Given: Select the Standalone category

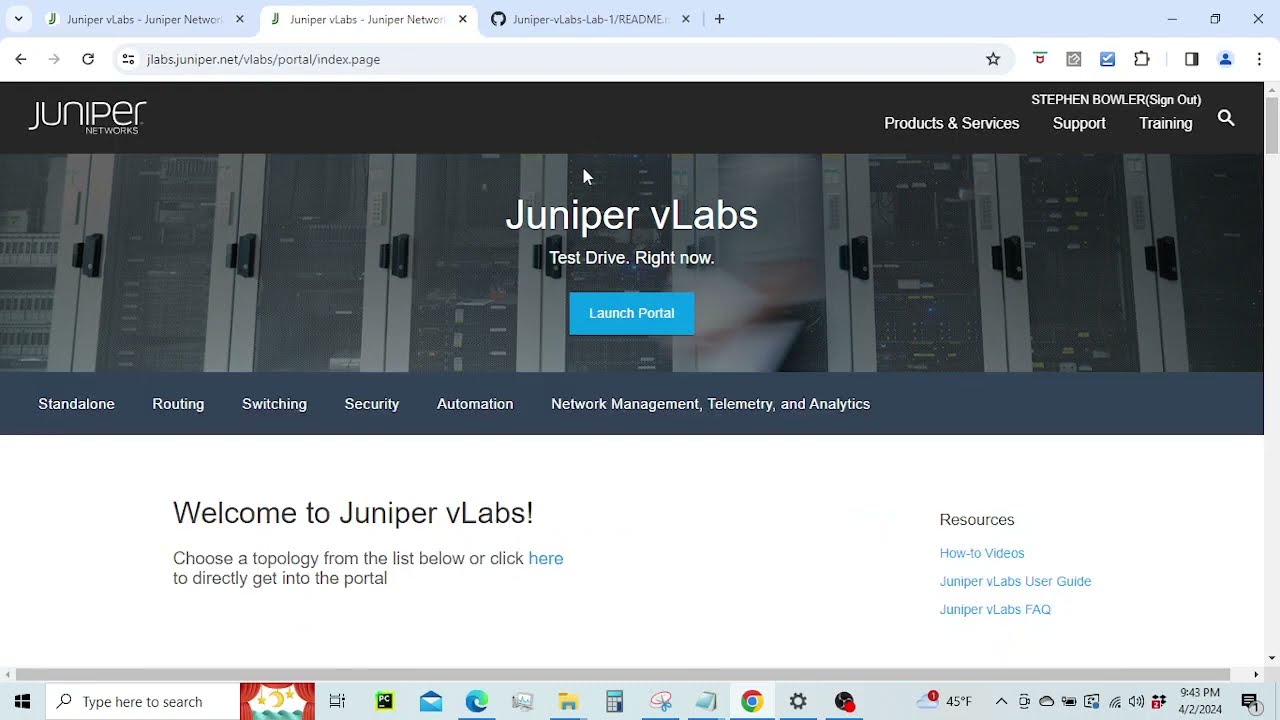Looking at the screenshot, I should coord(76,404).
